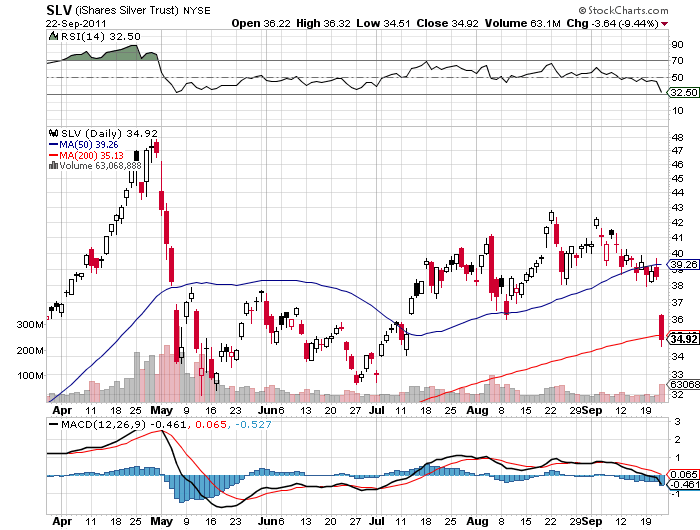The height and width of the screenshot is (530, 700).
Task: Click Jun on the MACD panel date axis
Action: click(x=268, y=521)
